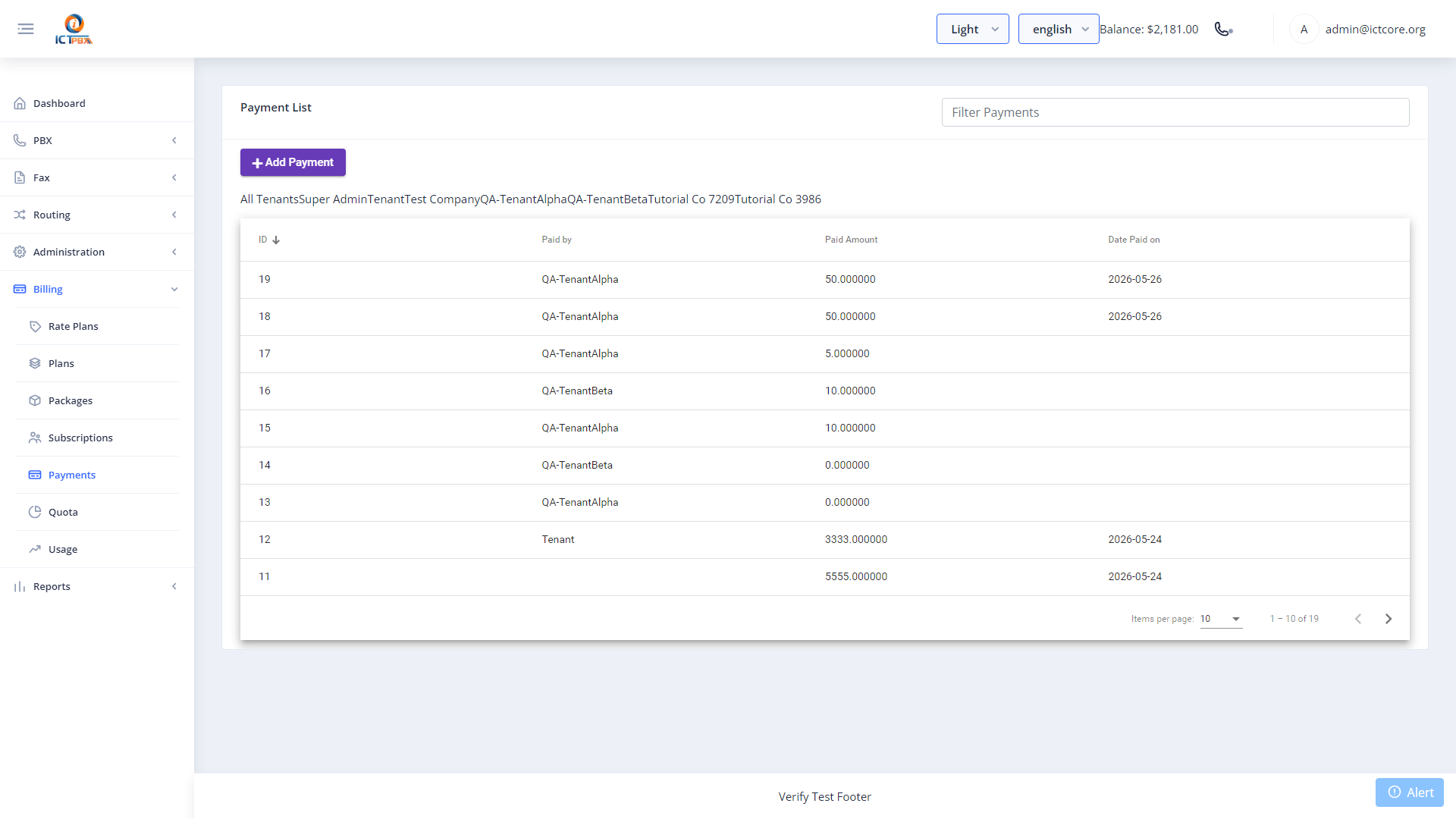
Task: Click payment row ID 19
Action: tap(825, 280)
